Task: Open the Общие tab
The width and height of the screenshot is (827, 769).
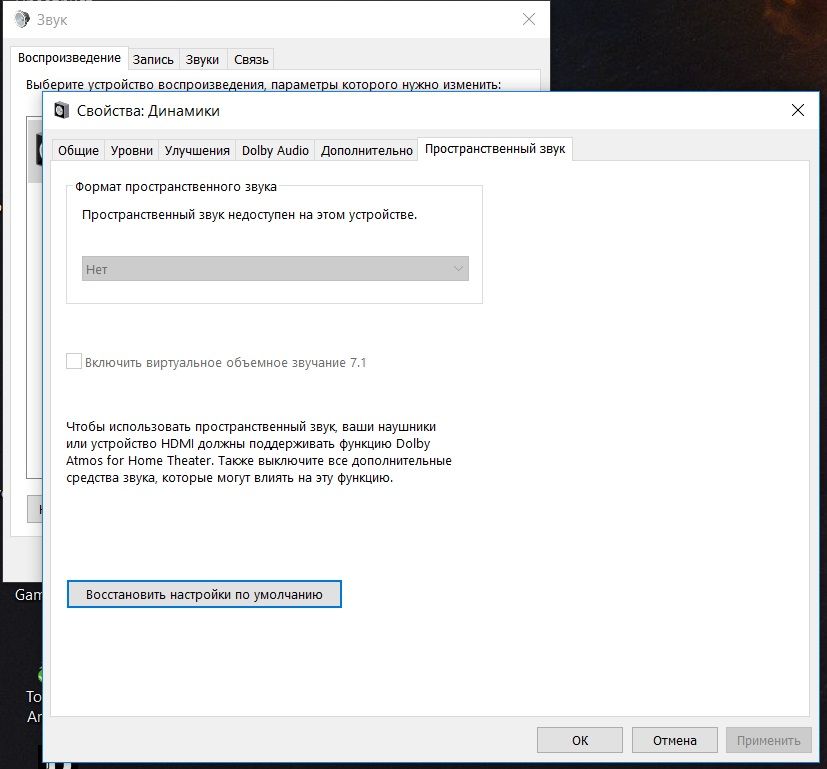Action: coord(78,150)
